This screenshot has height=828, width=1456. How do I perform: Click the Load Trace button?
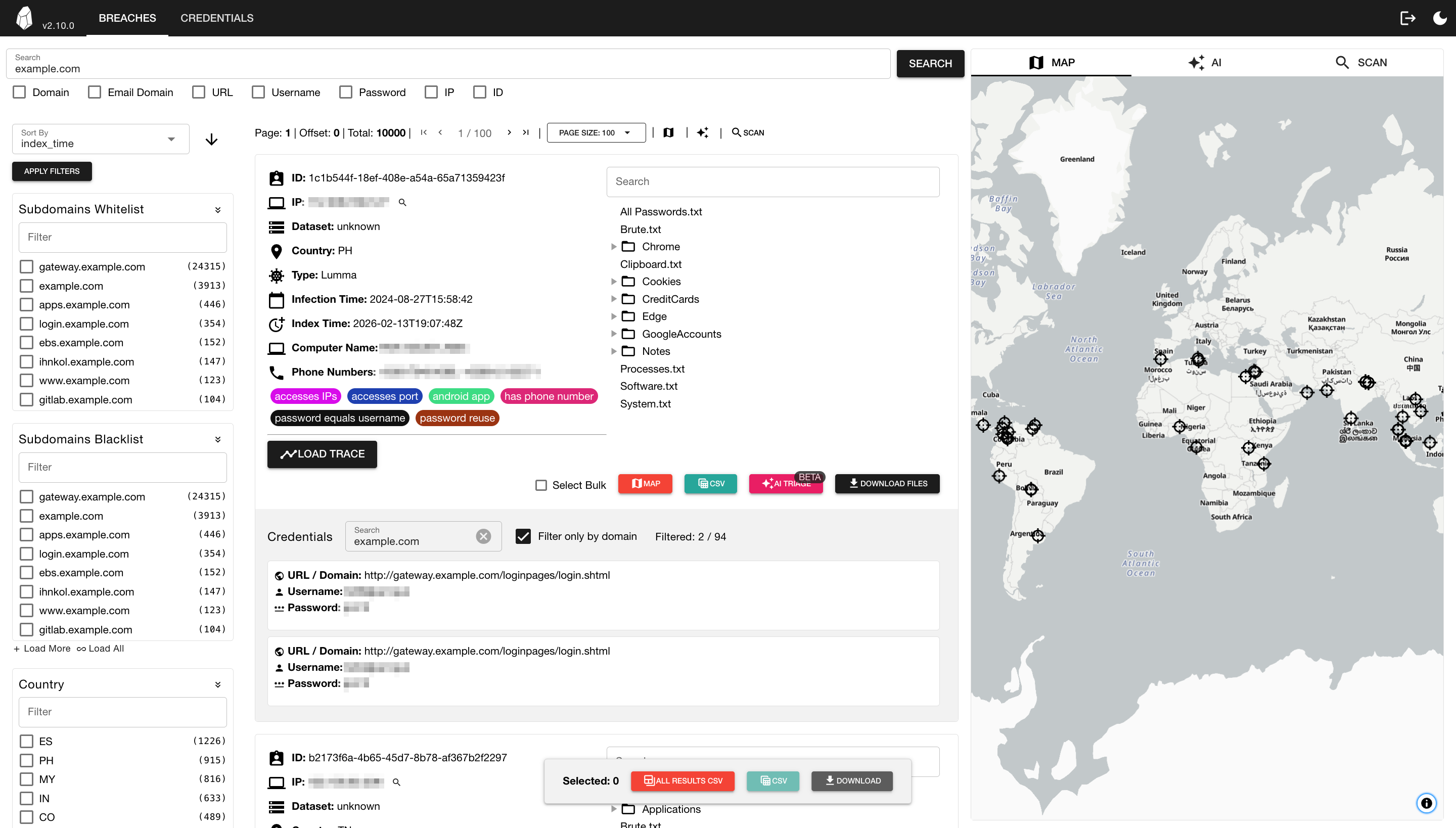[x=322, y=454]
